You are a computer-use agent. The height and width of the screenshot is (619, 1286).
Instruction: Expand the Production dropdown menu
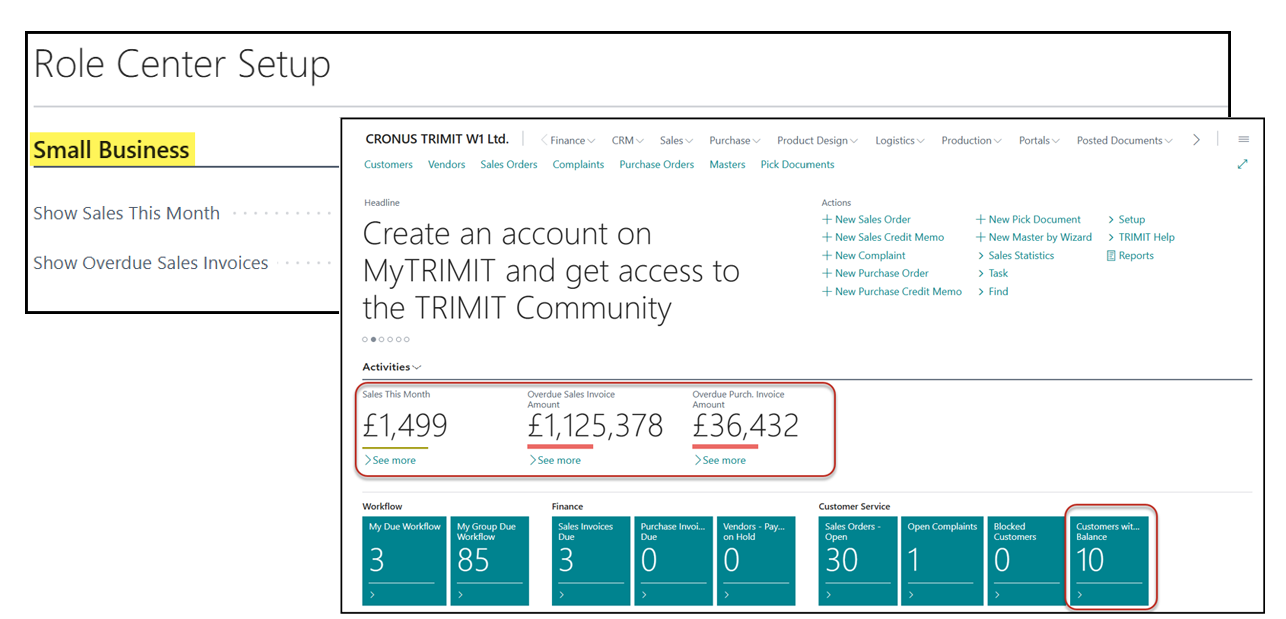pyautogui.click(x=972, y=141)
